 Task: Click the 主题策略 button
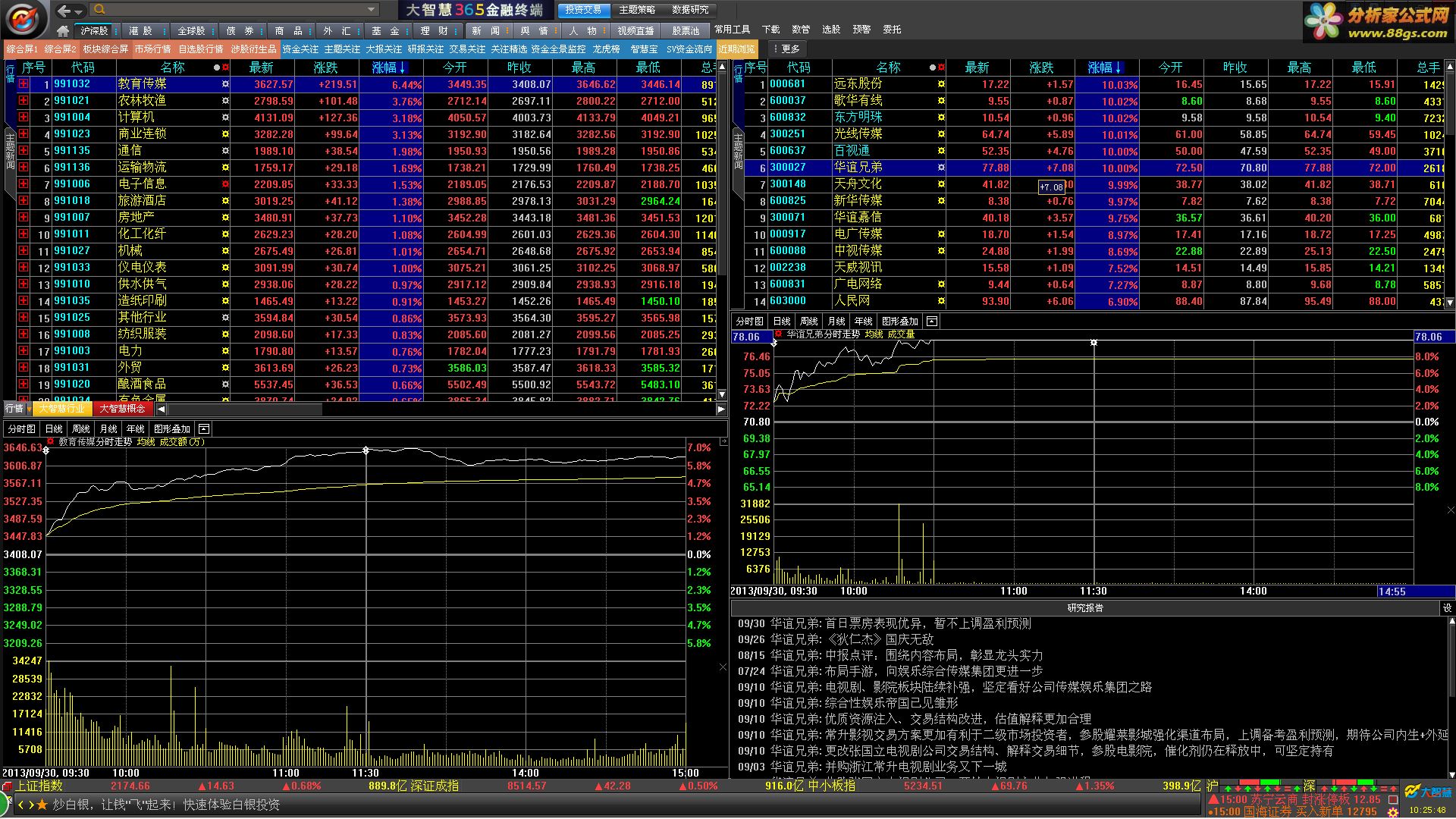pos(637,10)
